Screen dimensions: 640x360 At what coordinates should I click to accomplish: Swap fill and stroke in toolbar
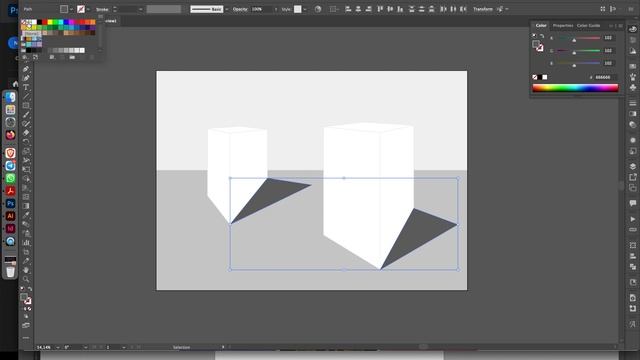[x=30, y=289]
